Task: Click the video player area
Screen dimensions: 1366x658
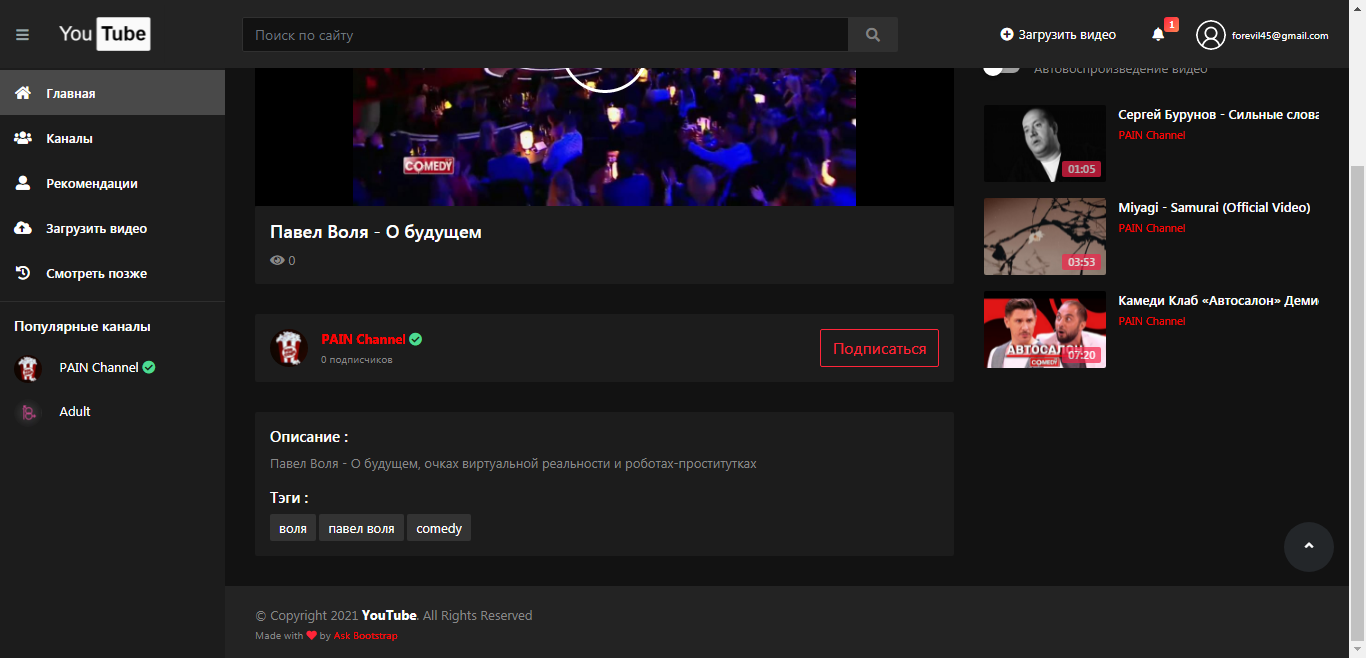Action: coord(604,137)
